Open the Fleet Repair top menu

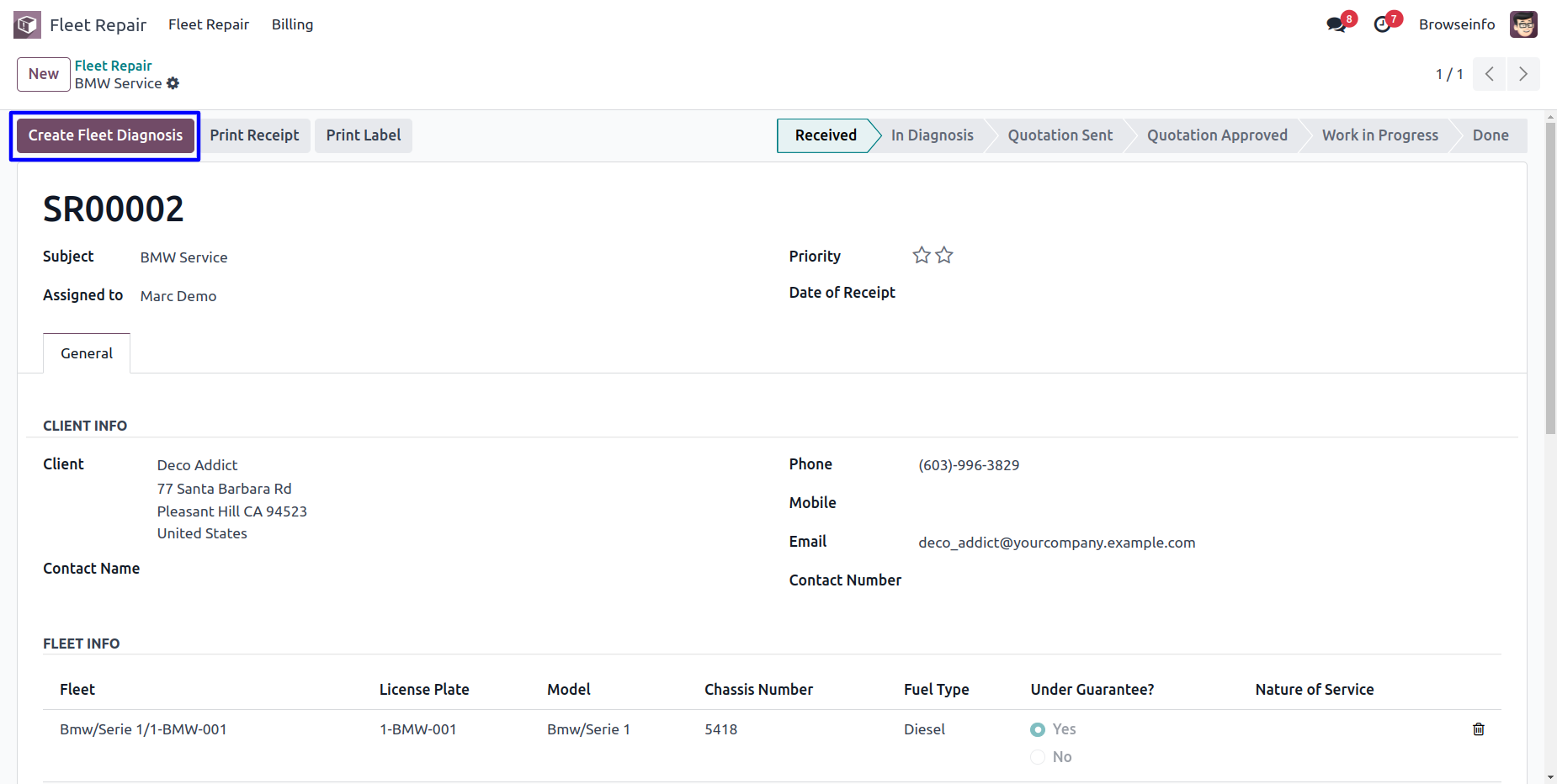(x=208, y=24)
